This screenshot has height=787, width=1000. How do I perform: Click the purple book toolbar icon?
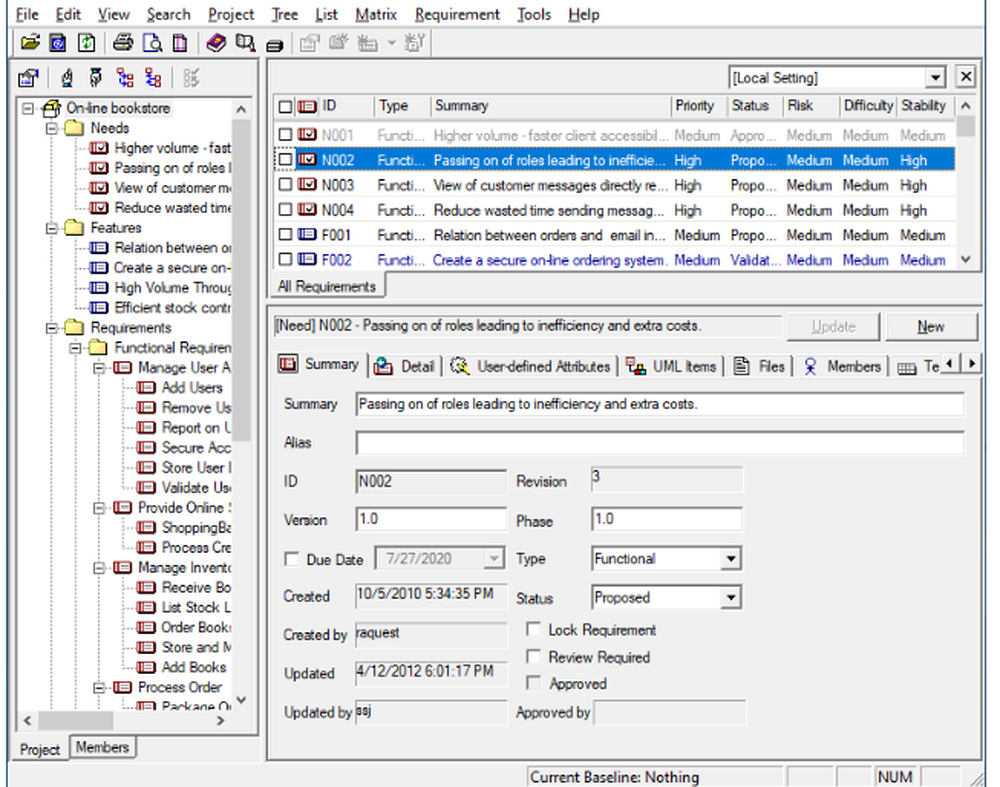pos(216,43)
